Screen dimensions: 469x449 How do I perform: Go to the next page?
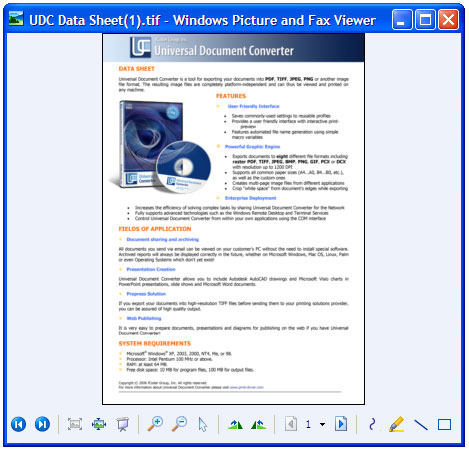click(x=341, y=424)
